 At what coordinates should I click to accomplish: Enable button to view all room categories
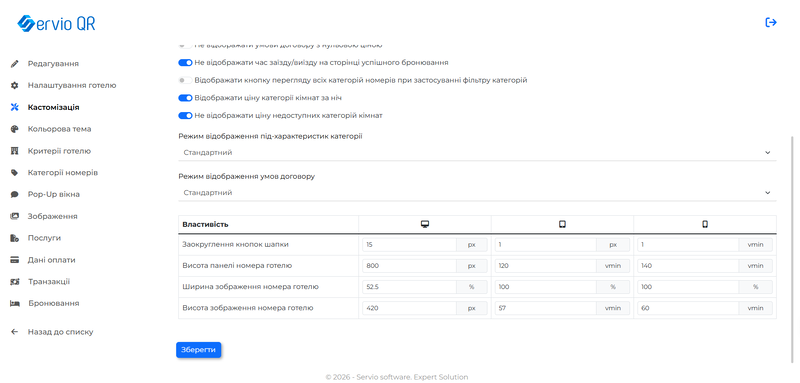pos(185,81)
